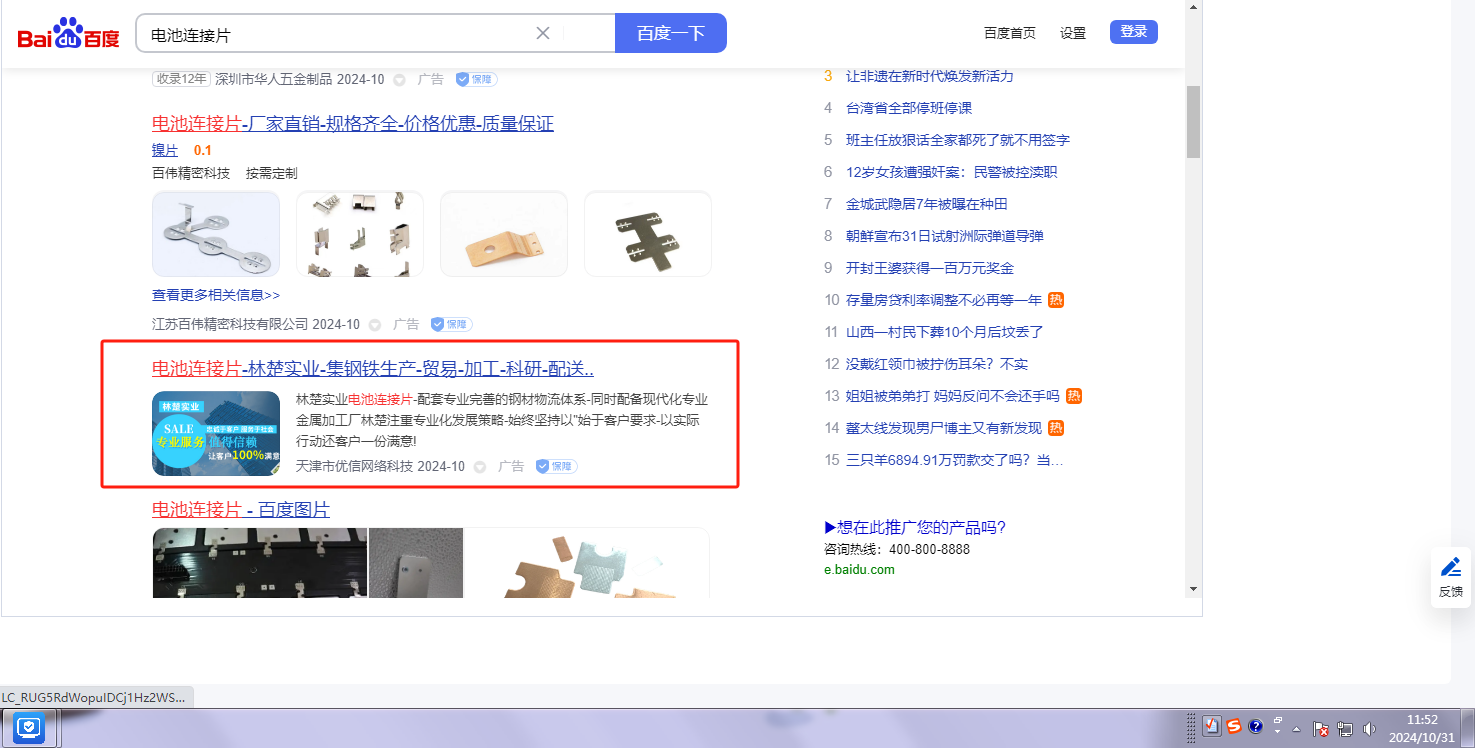
Task: Open hot topic 12岁女孩遭强奸案：民警被控渎职
Action: [951, 172]
